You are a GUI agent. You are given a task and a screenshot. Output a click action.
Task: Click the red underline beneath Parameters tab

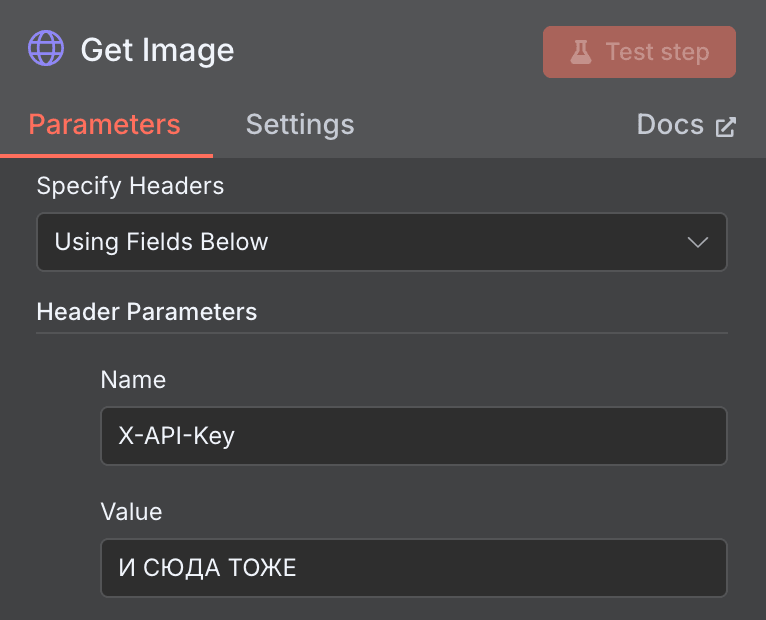[x=106, y=156]
